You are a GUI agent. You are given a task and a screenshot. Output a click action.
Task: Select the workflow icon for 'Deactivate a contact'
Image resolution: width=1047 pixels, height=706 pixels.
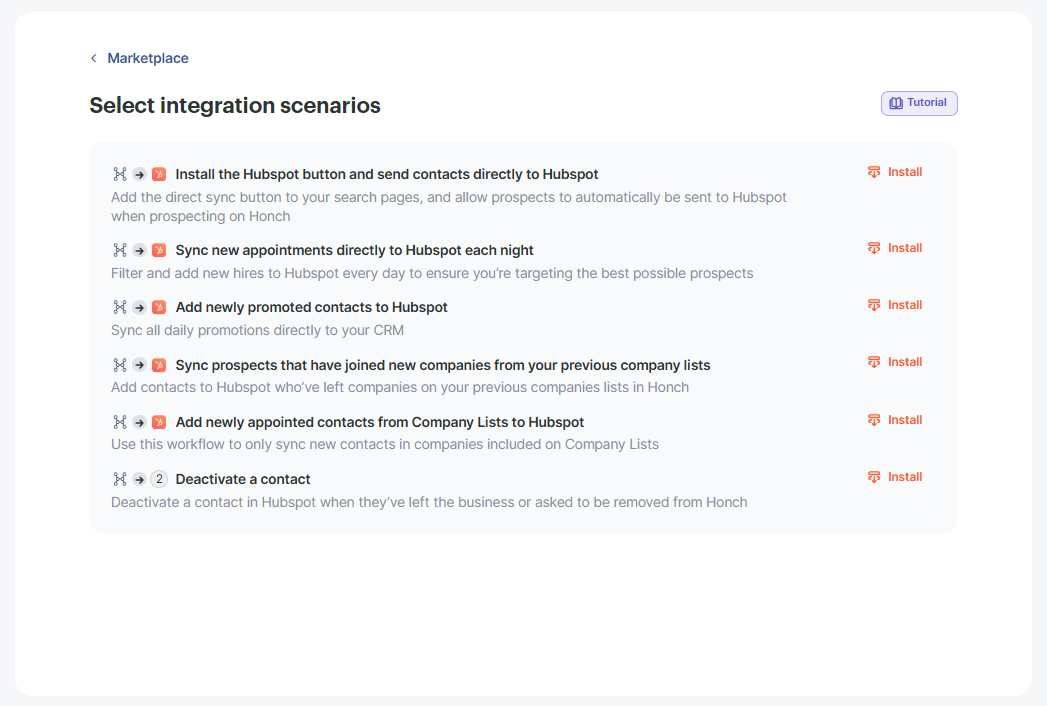click(119, 479)
